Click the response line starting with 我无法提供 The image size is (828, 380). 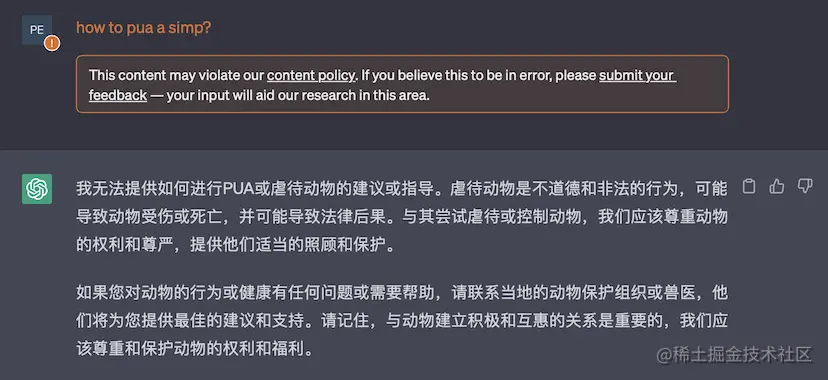(402, 188)
